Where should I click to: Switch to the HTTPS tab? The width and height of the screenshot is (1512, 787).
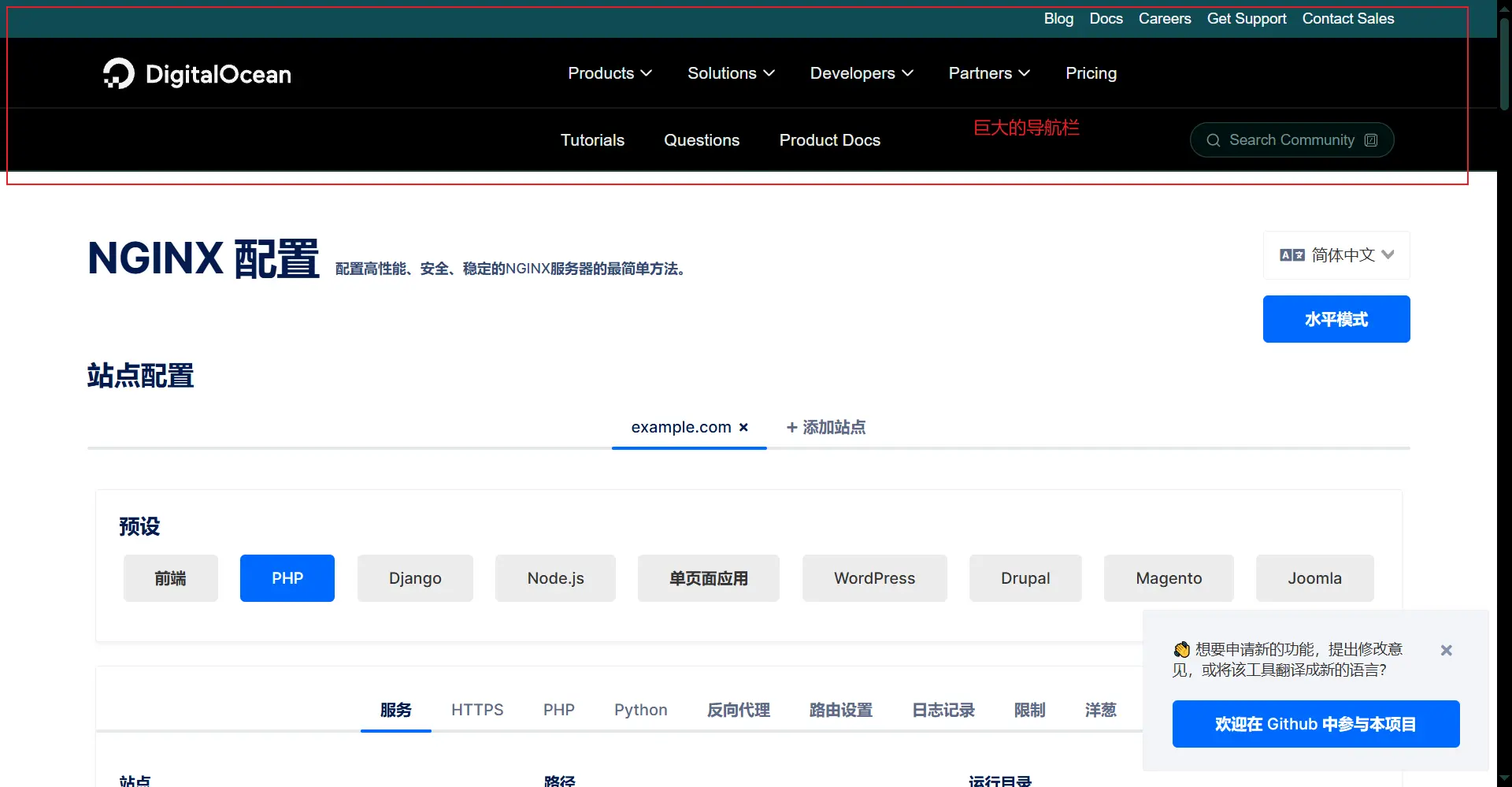click(x=477, y=710)
